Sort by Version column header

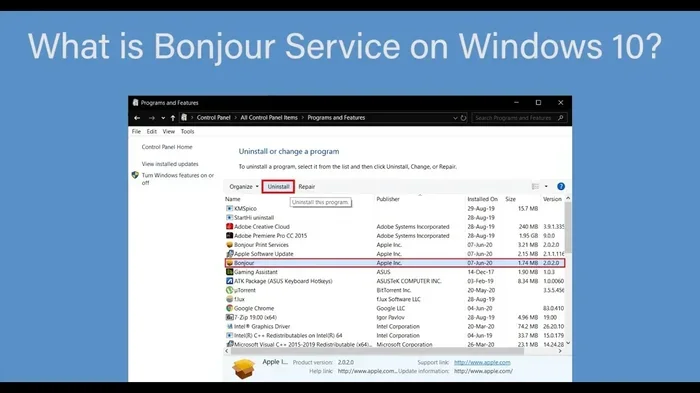552,199
